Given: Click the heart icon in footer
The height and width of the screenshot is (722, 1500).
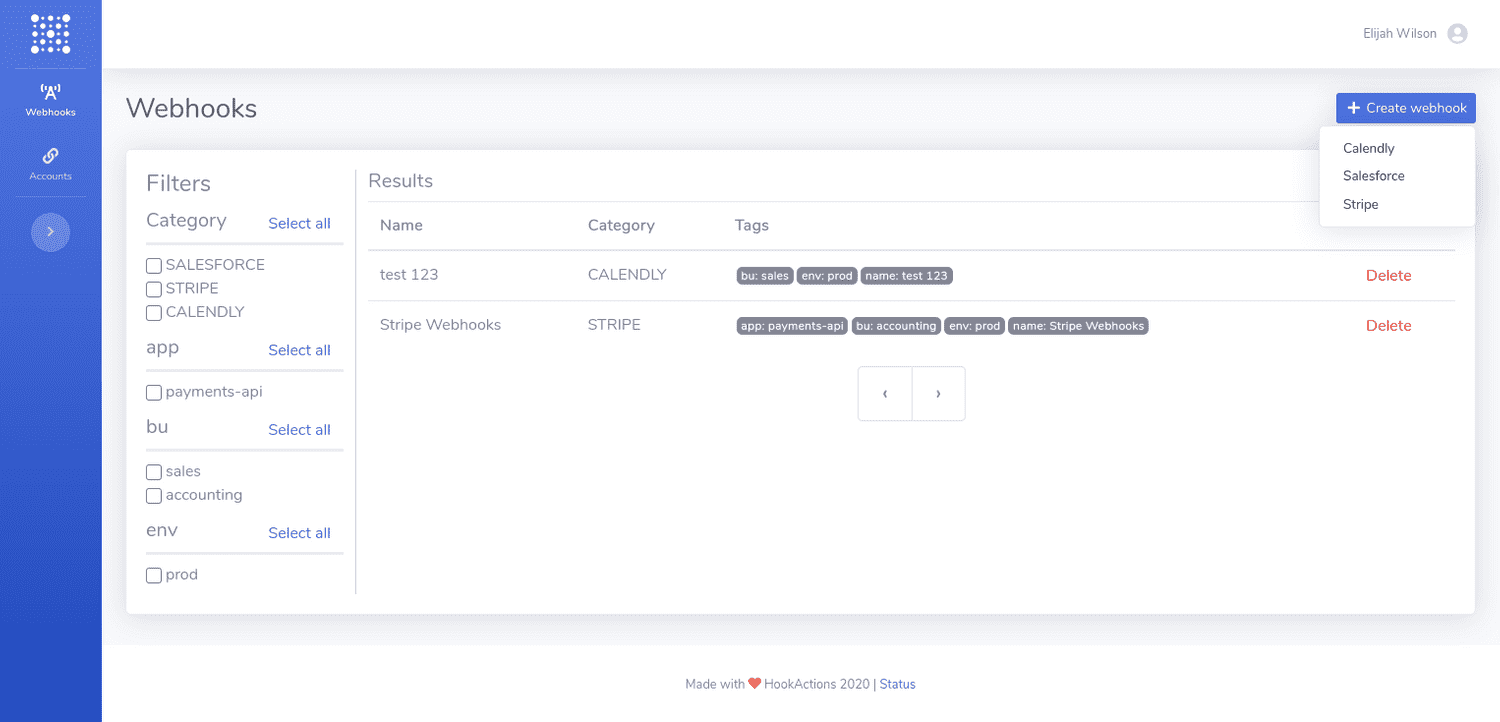Looking at the screenshot, I should (755, 684).
